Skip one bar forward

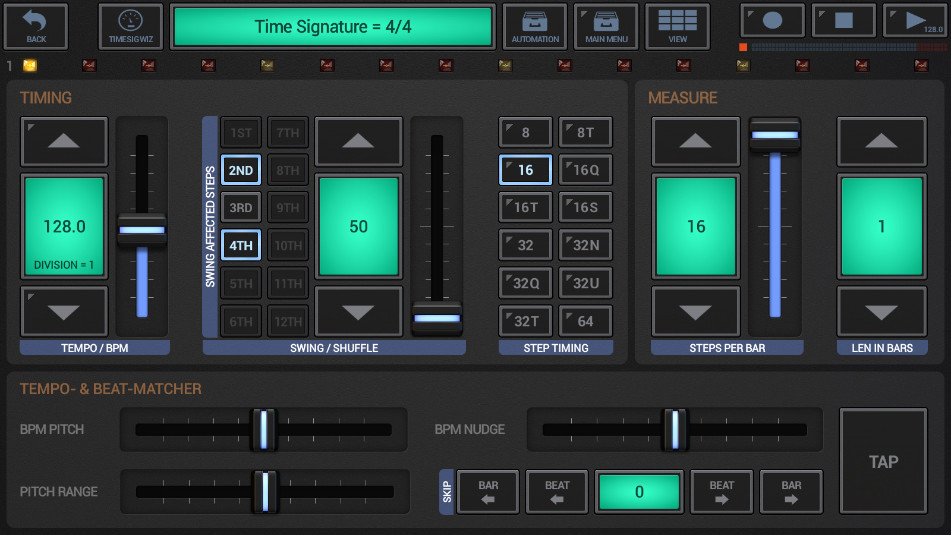(x=791, y=492)
